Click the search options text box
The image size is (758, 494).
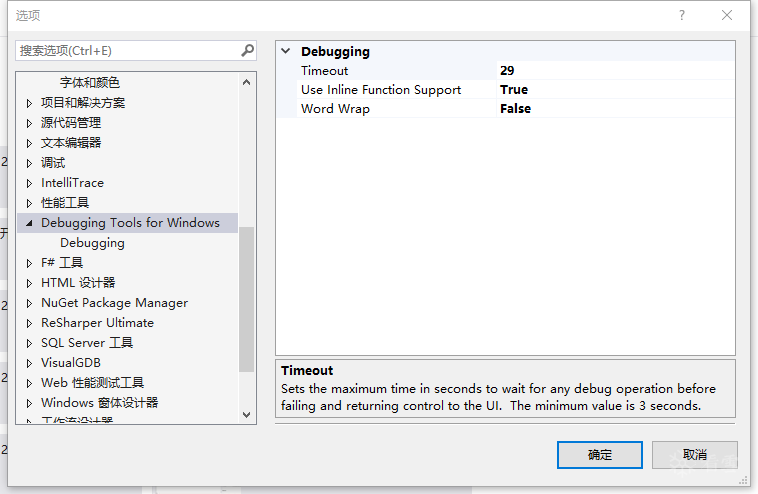tap(127, 50)
